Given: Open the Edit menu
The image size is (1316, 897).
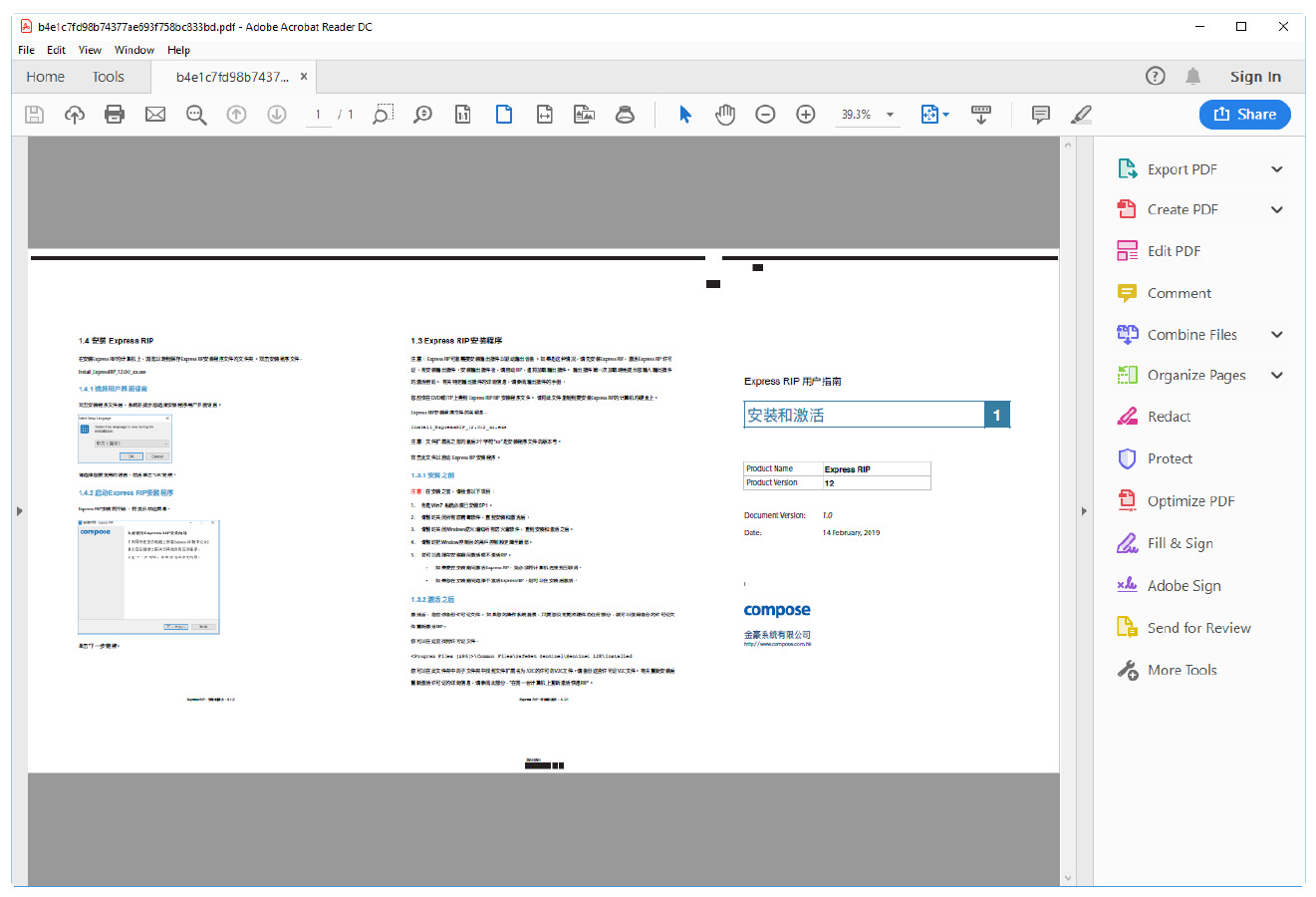Looking at the screenshot, I should pos(56,50).
